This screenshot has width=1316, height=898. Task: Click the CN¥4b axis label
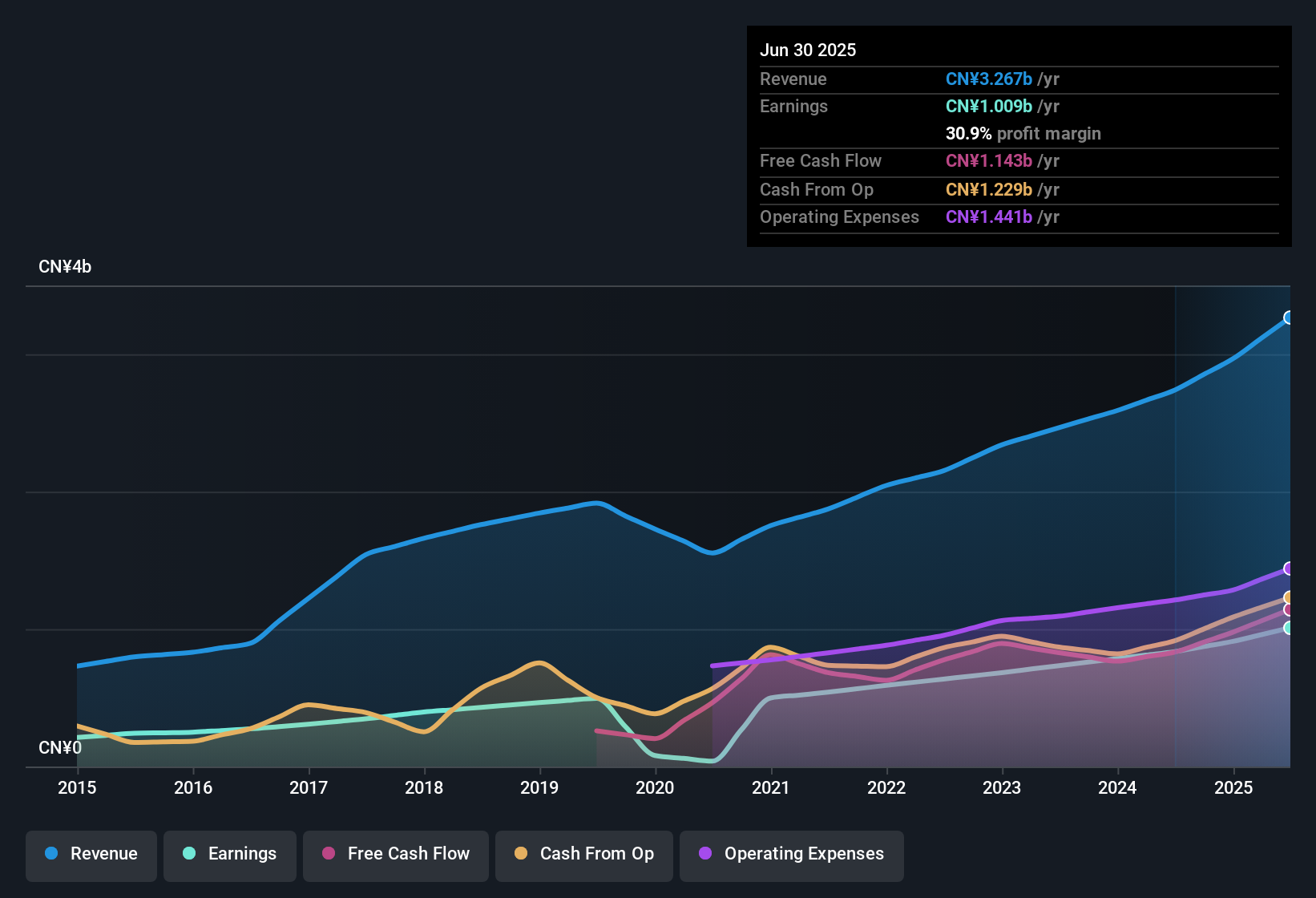coord(66,266)
